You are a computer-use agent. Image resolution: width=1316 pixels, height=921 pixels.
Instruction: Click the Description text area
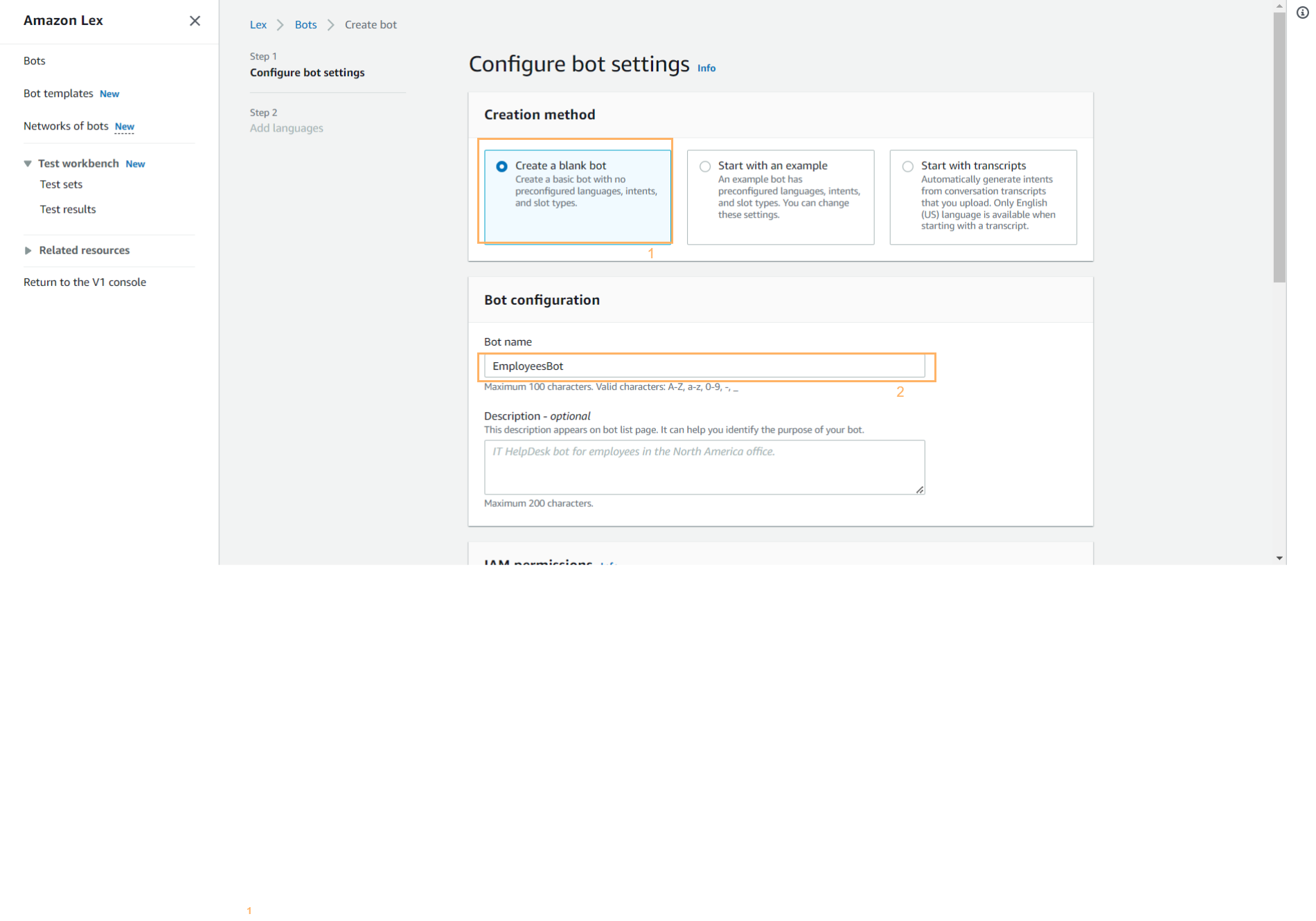pos(704,467)
